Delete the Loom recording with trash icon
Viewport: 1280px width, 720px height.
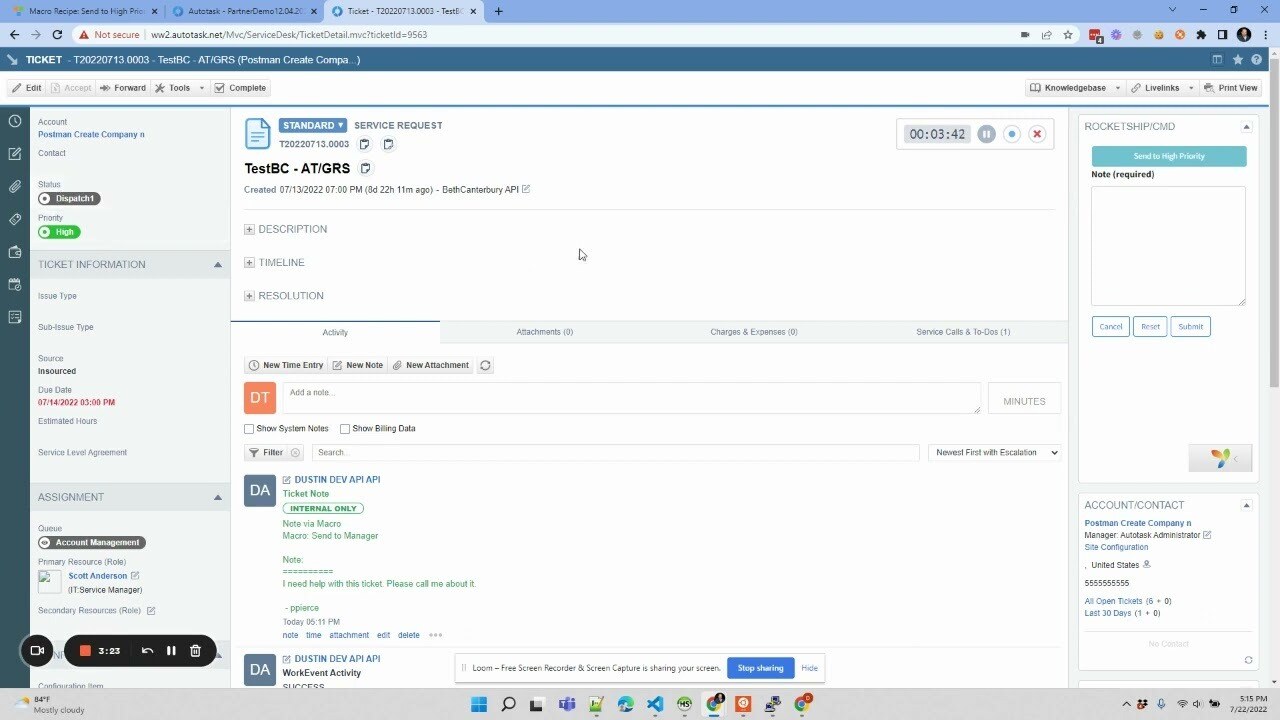pos(195,651)
